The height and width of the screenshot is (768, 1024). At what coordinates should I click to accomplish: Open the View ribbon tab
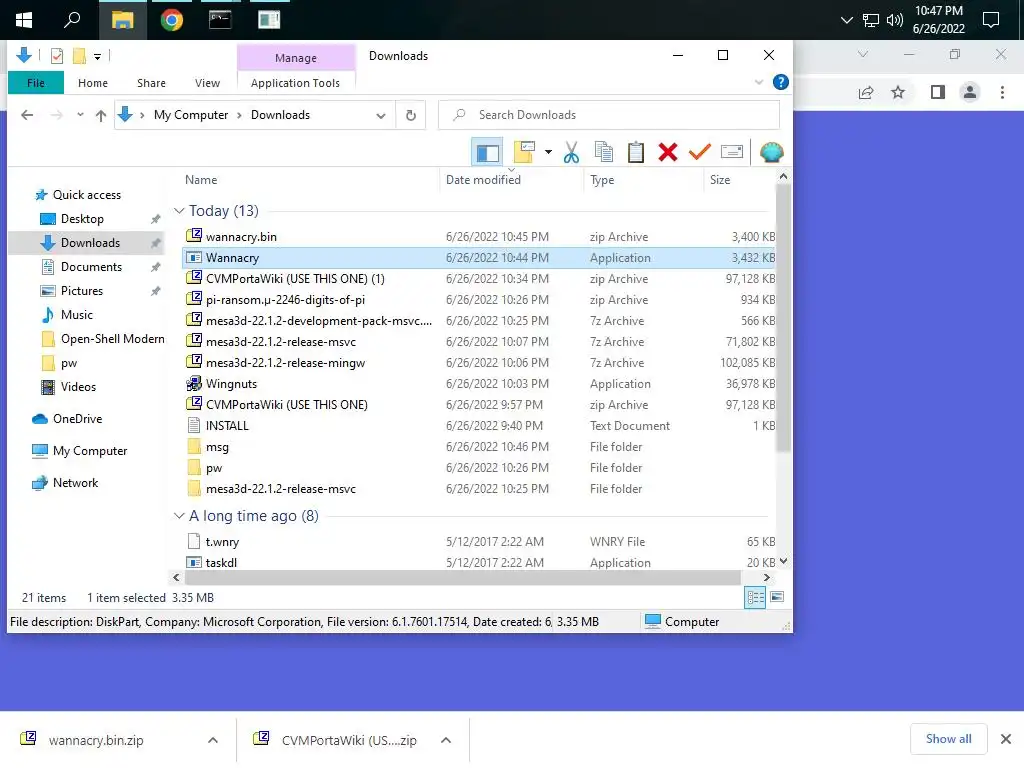[208, 83]
